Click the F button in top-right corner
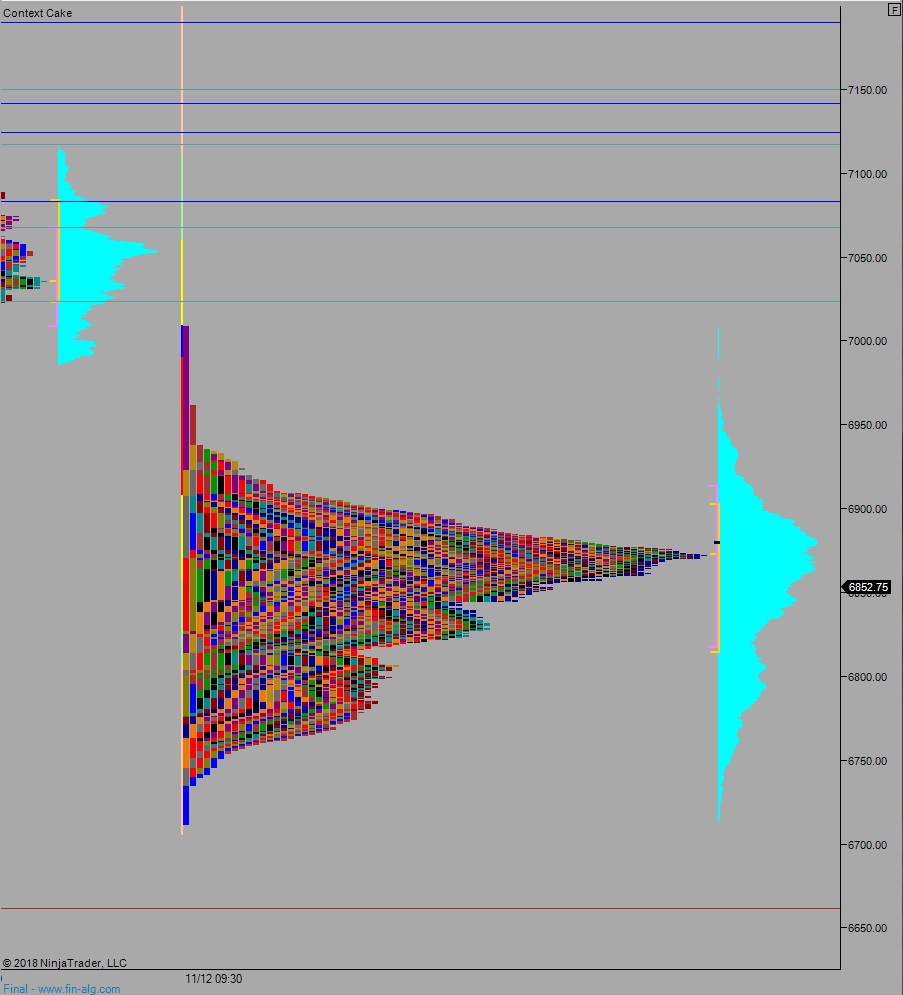This screenshot has height=995, width=903. [x=894, y=10]
